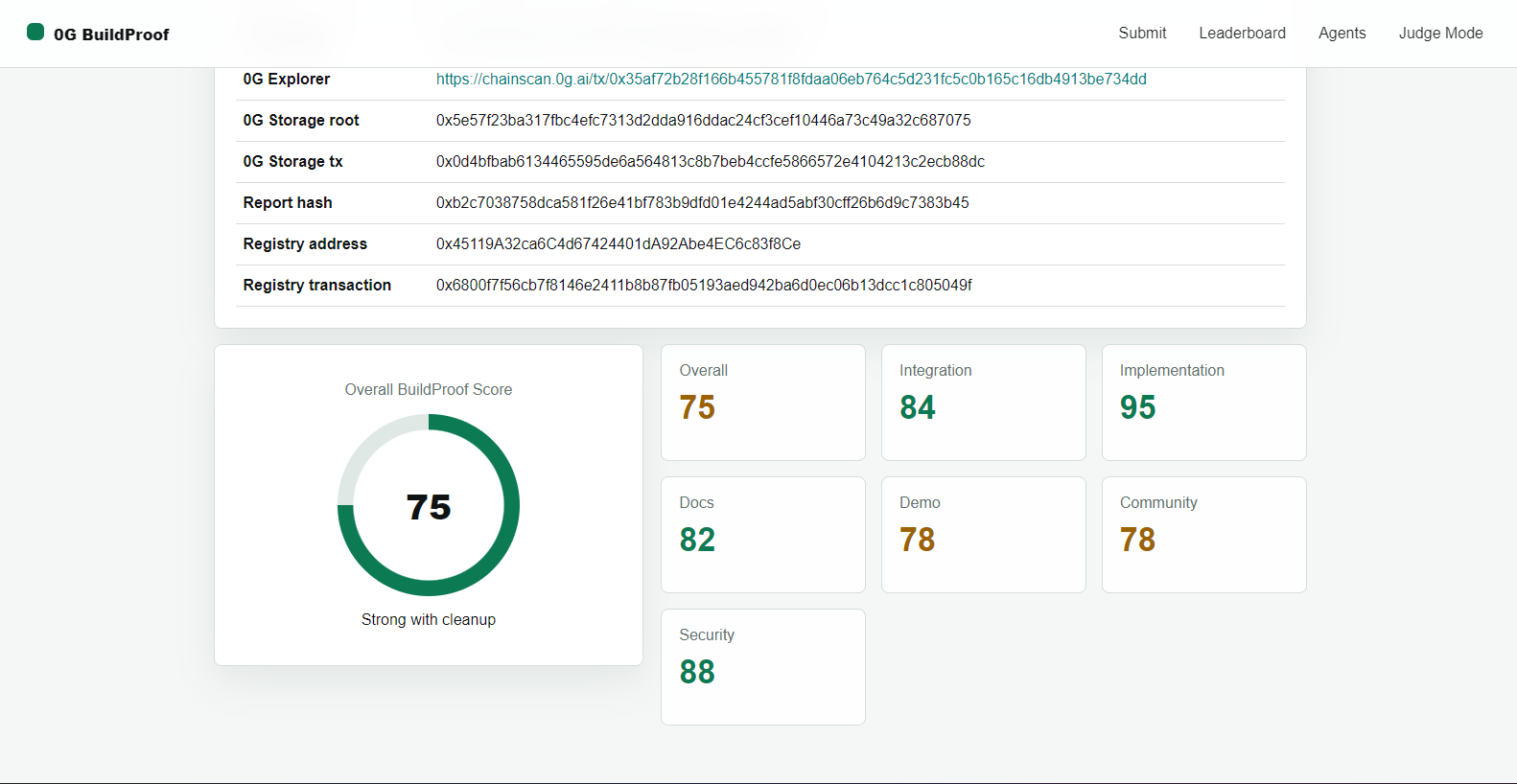This screenshot has width=1517, height=784.
Task: Select the Security score card
Action: (762, 667)
